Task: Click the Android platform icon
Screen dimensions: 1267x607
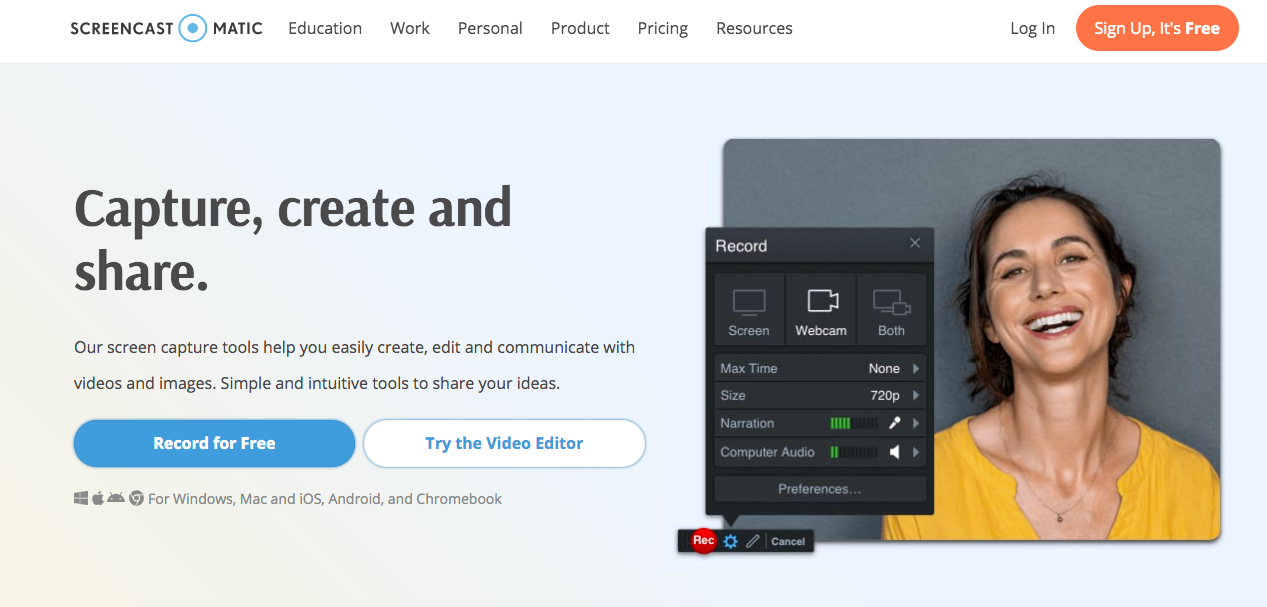Action: point(116,498)
